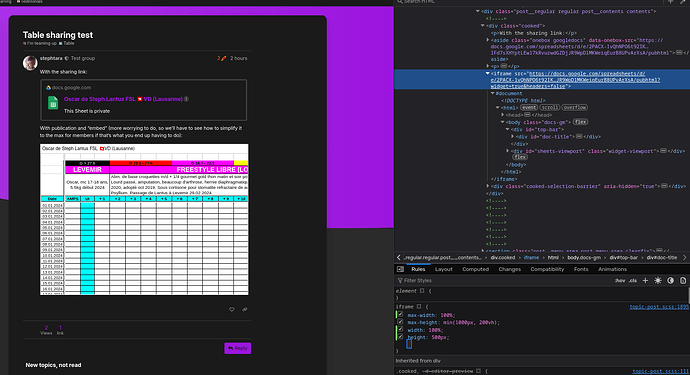Click the Google Sheets green file icon
Screen dimensions: 690x375
tap(53, 103)
